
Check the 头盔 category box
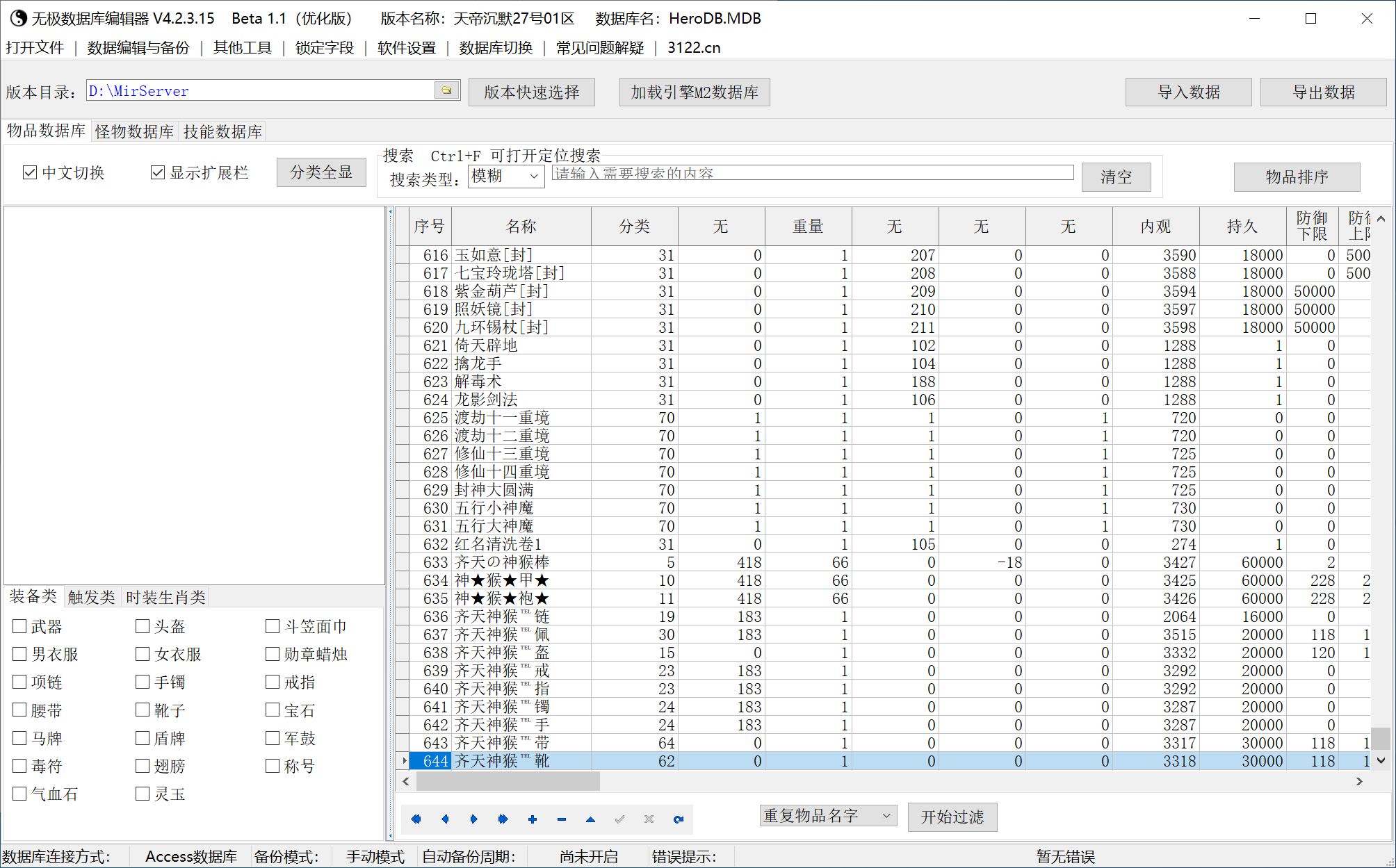pos(143,626)
